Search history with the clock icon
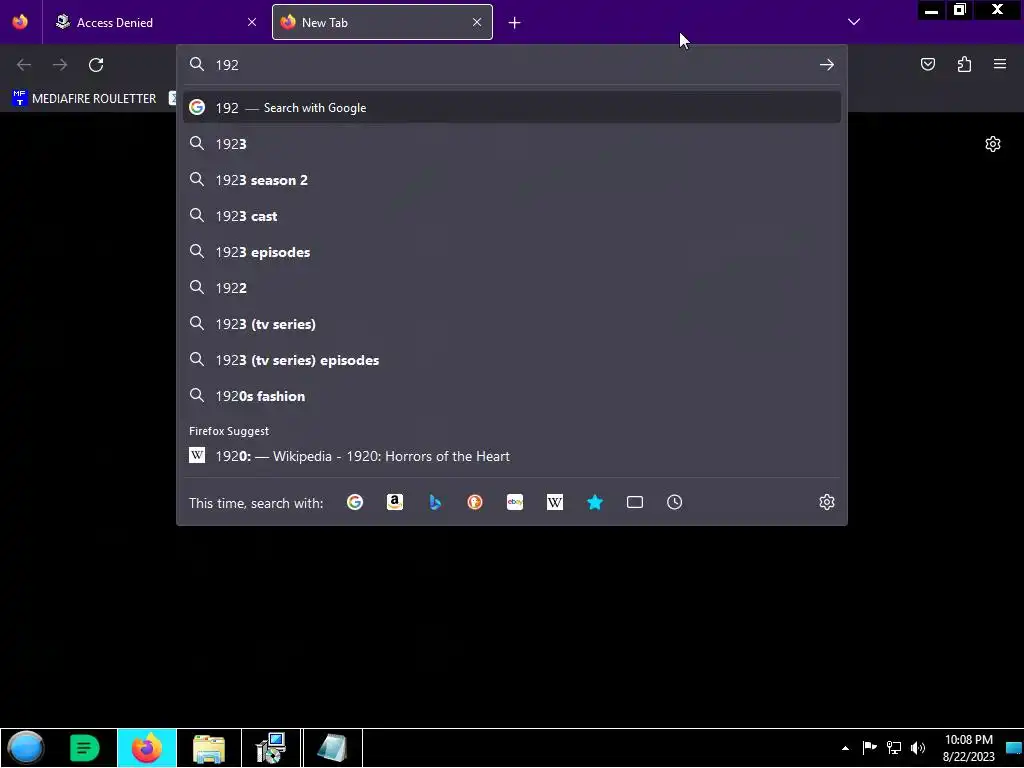 pos(675,502)
